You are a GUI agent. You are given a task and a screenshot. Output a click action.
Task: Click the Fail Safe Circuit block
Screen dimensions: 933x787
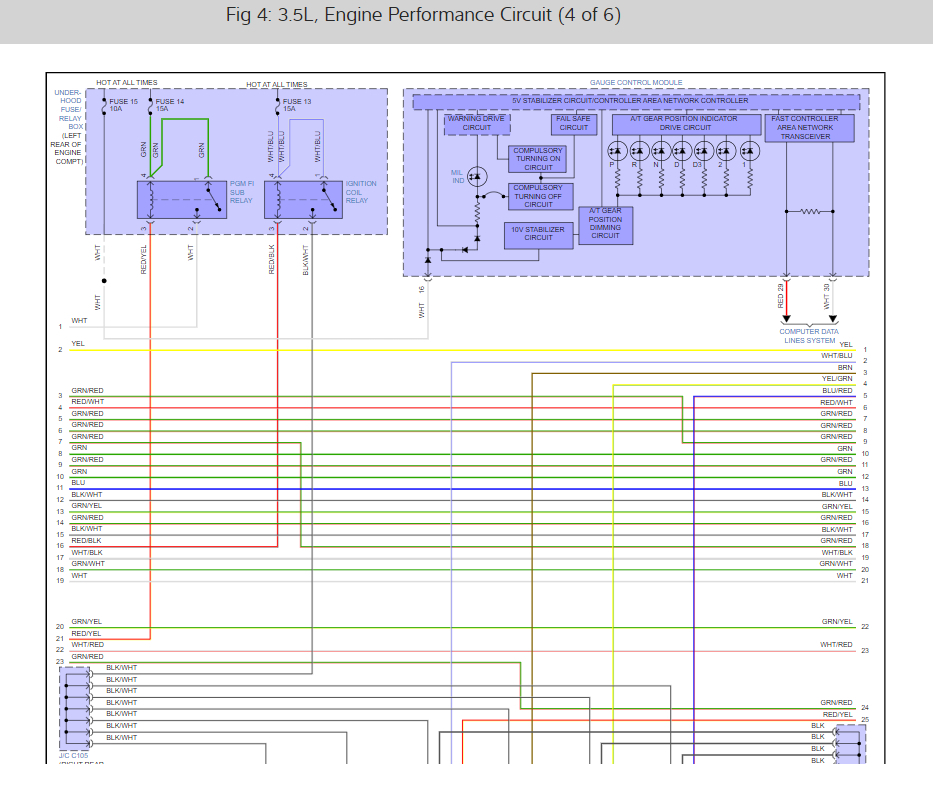[574, 123]
